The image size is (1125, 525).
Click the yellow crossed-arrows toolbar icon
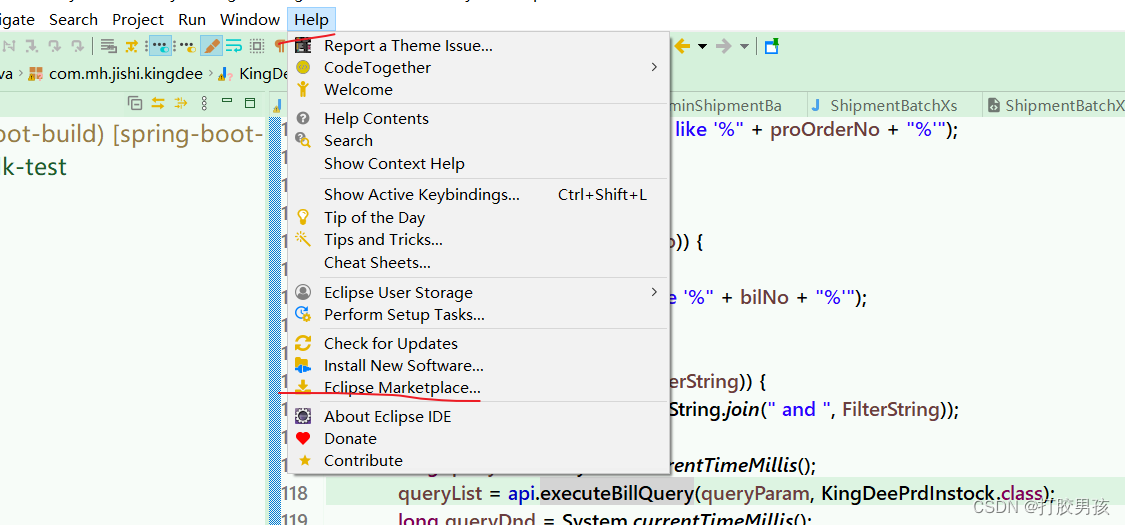tap(131, 46)
